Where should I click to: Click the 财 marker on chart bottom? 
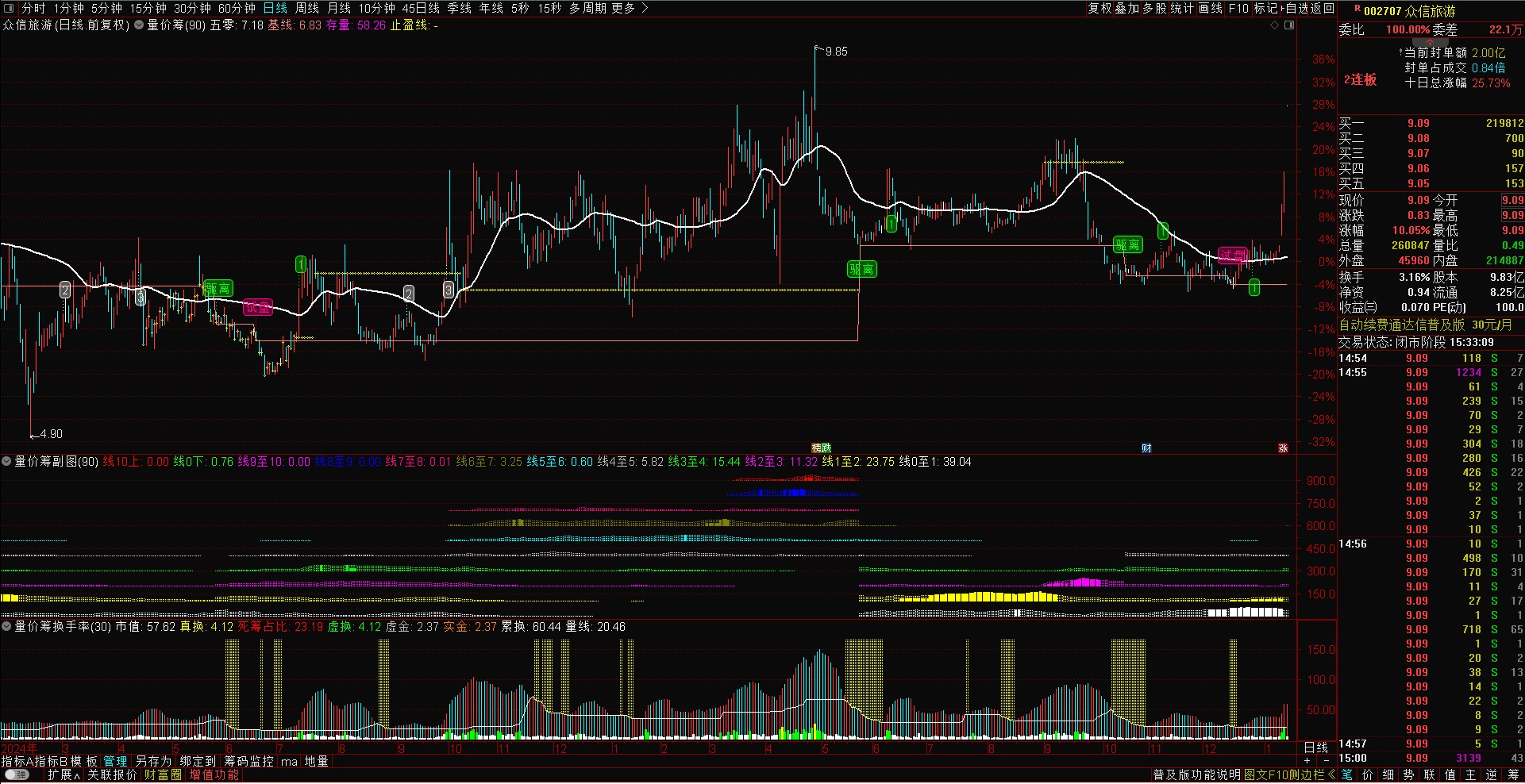[1146, 448]
